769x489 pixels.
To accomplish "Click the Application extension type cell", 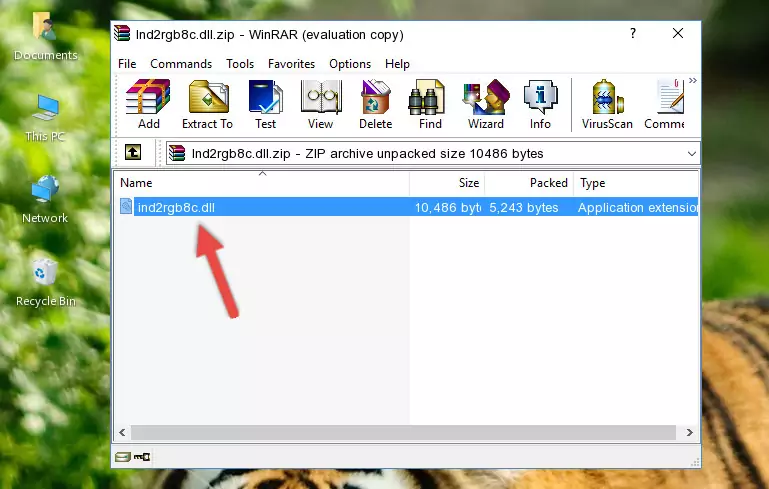I will coord(638,207).
